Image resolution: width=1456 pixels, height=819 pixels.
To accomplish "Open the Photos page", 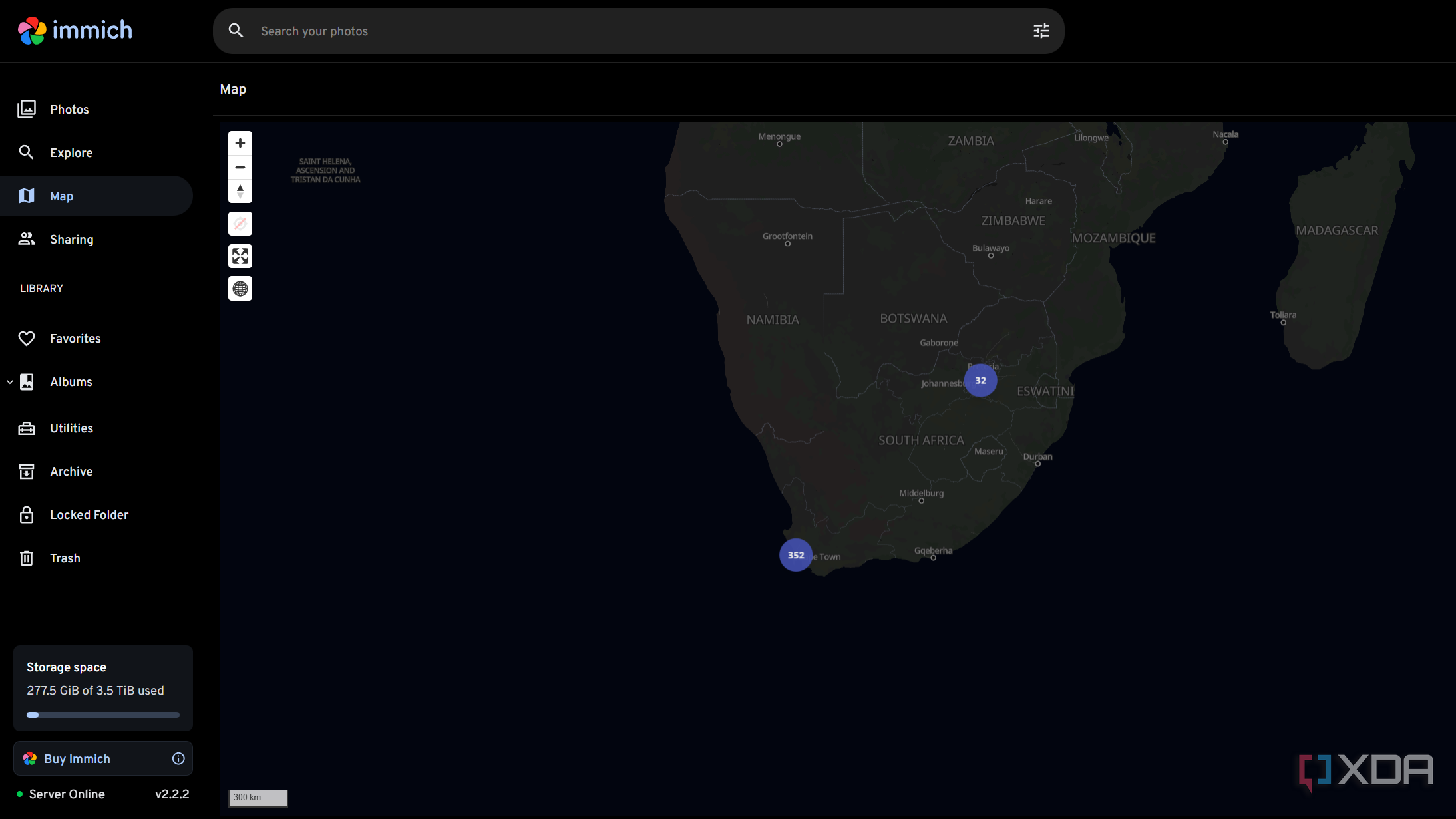I will point(96,109).
